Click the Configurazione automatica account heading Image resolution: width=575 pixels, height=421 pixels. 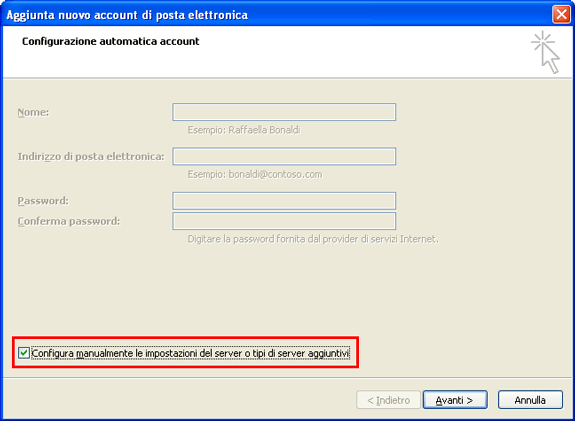click(x=111, y=41)
